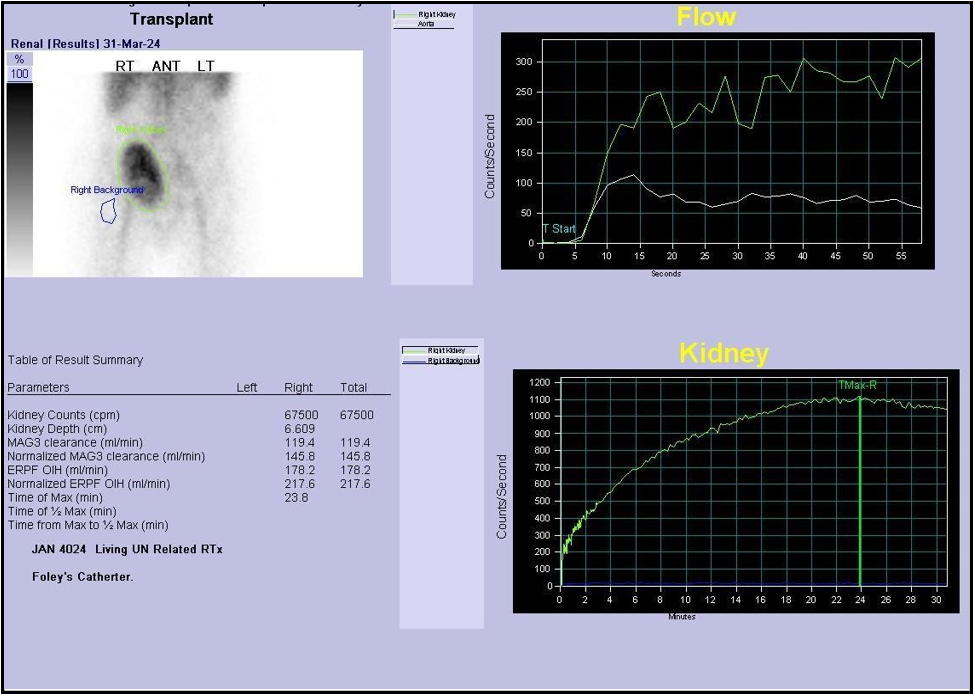Click the Parameters column header
975x696 pixels.
[x=38, y=388]
